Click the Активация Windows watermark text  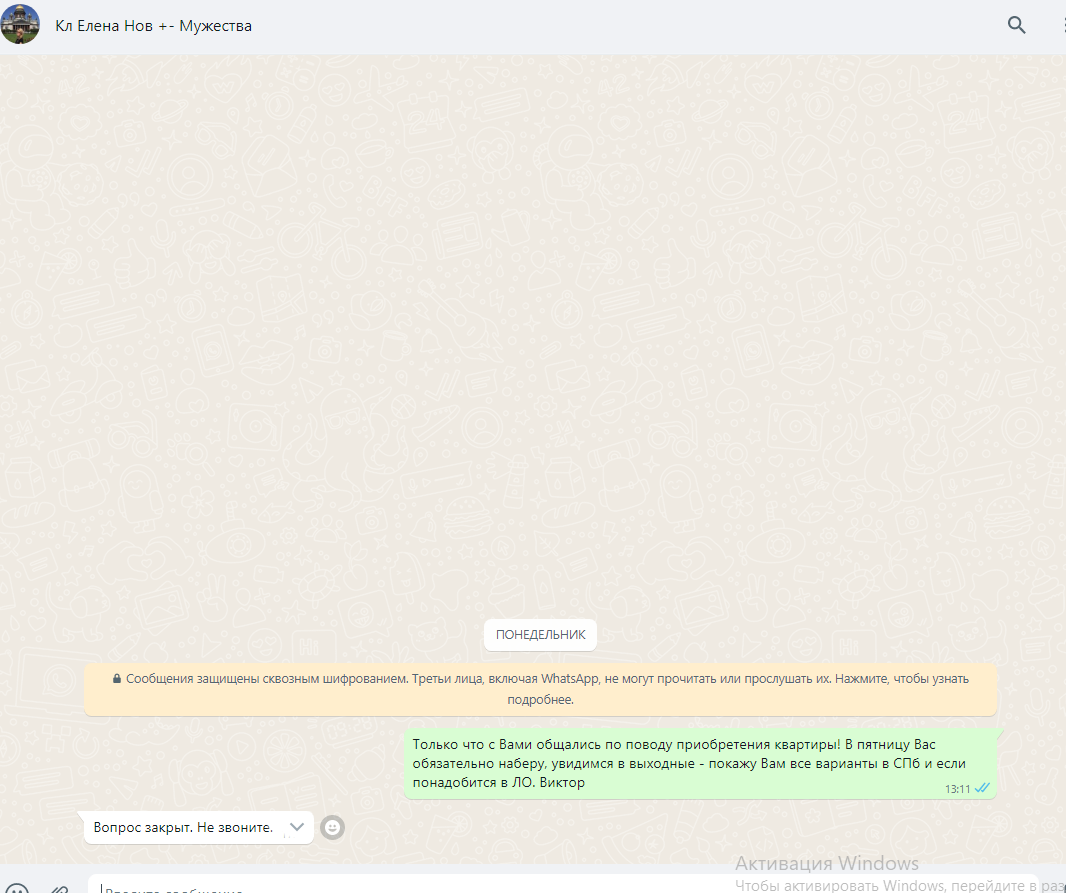[826, 863]
